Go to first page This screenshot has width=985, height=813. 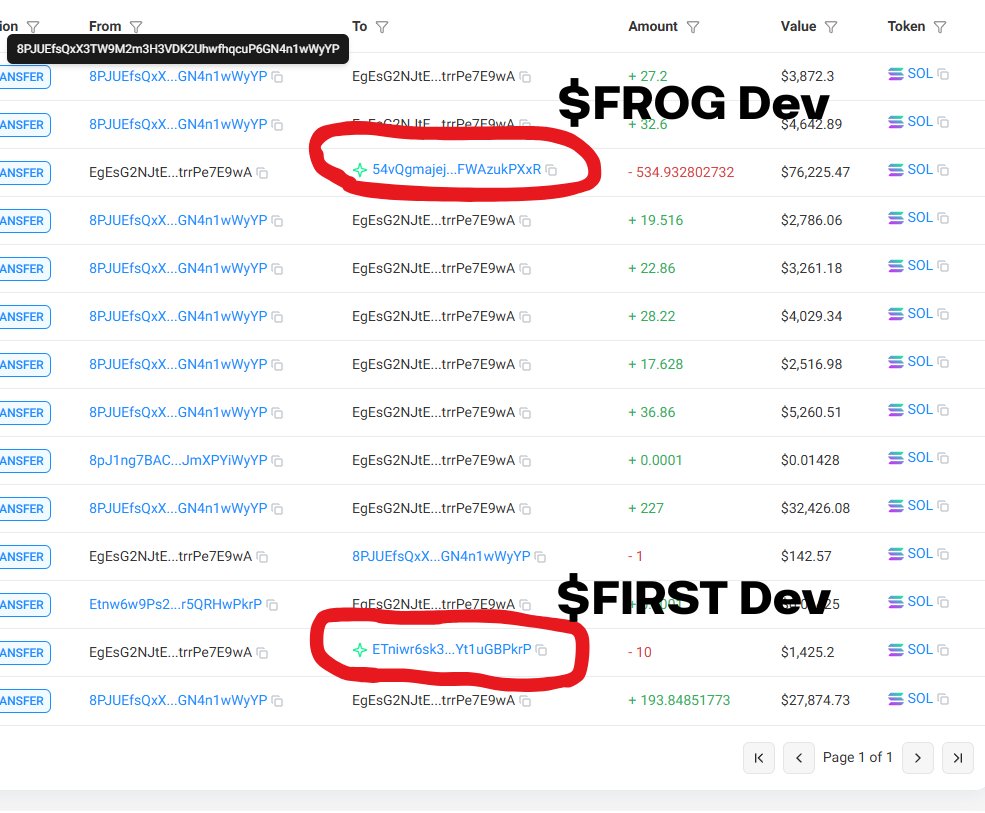(759, 758)
